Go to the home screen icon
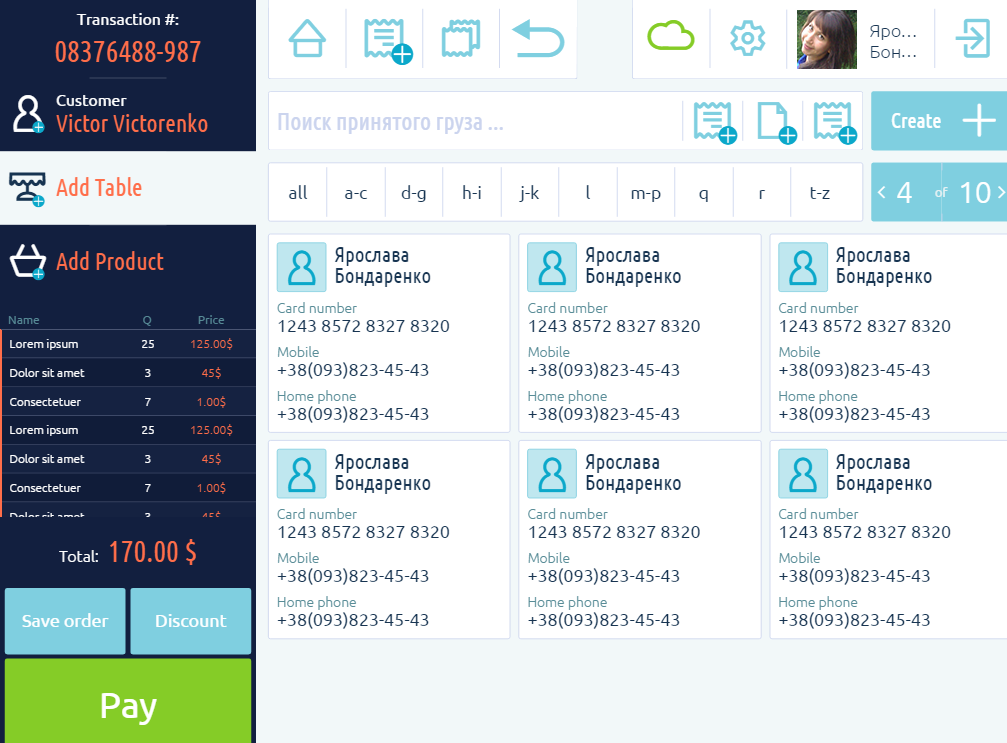The width and height of the screenshot is (1007, 743). (x=307, y=39)
